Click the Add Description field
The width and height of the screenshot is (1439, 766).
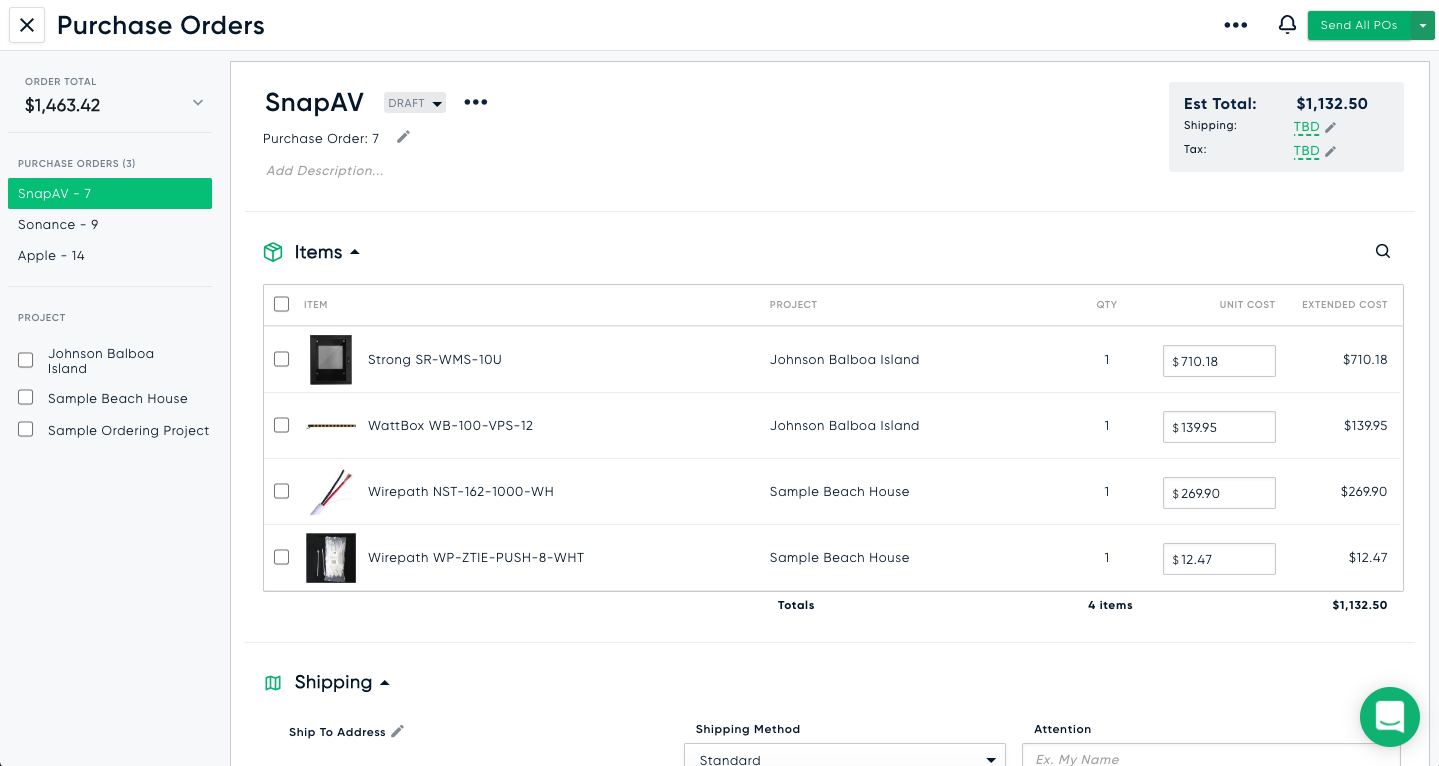click(x=325, y=171)
